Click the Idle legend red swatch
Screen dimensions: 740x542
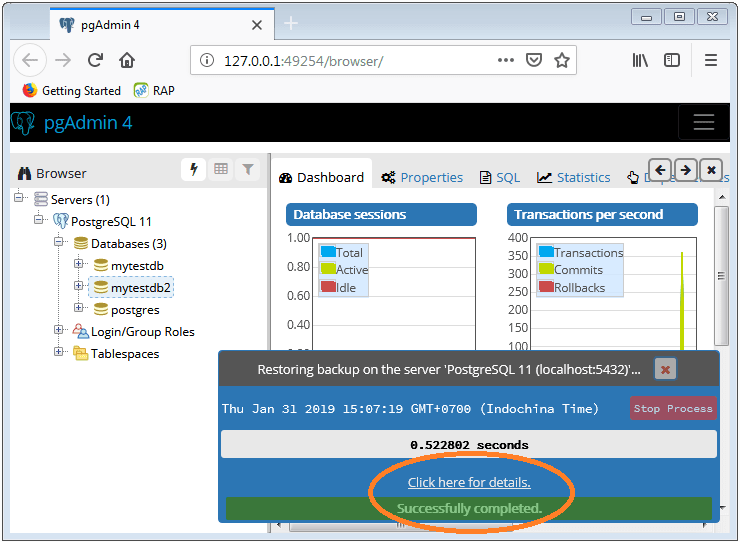328,286
